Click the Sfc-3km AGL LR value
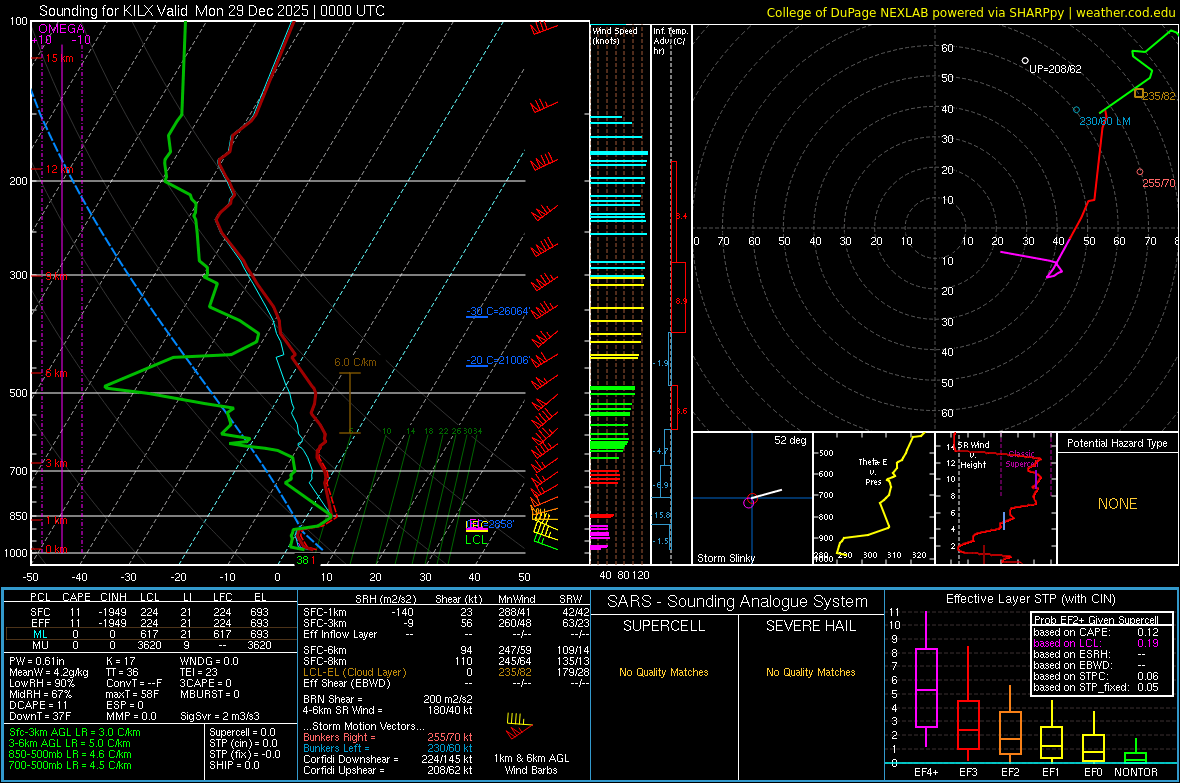The width and height of the screenshot is (1180, 783). [x=75, y=733]
